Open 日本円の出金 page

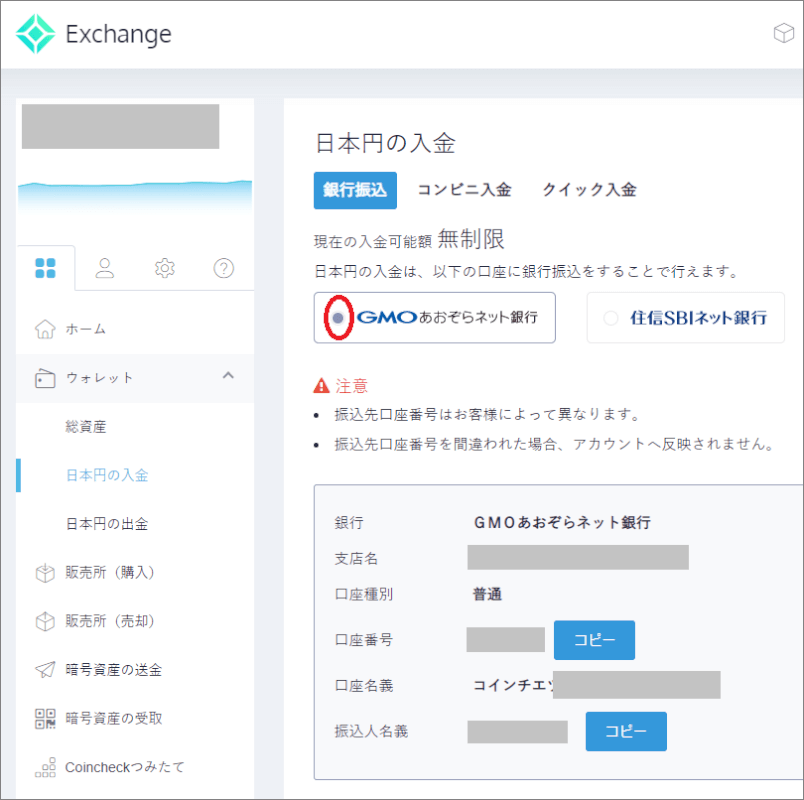click(107, 524)
